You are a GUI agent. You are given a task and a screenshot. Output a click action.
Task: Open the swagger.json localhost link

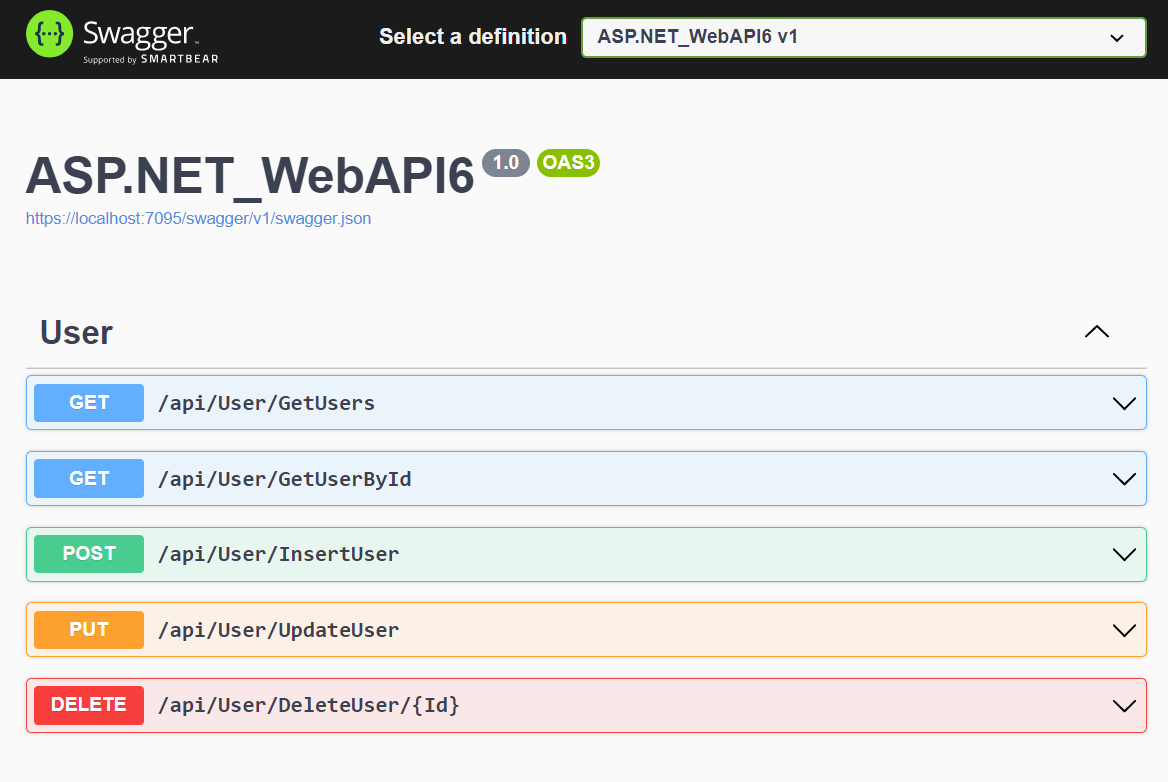click(x=198, y=218)
